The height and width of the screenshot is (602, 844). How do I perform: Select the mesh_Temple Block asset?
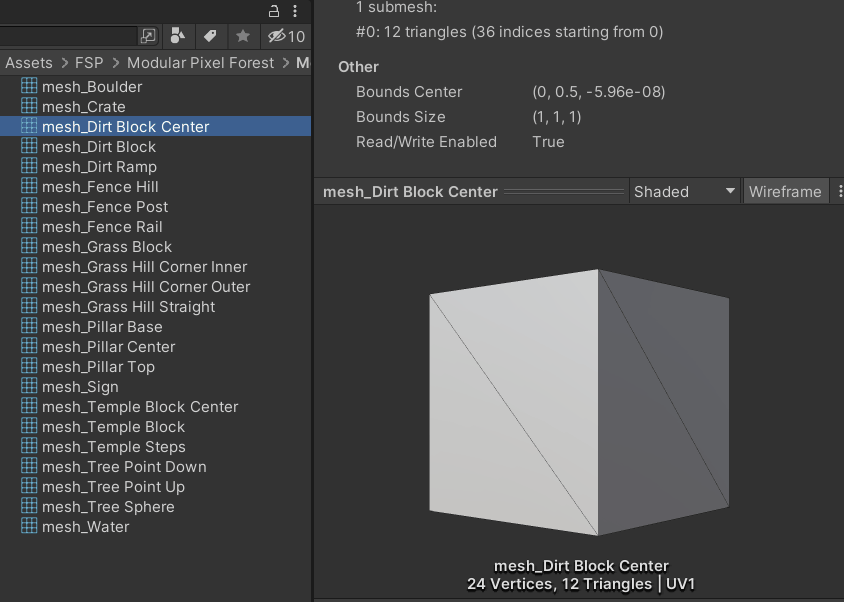pos(156,426)
